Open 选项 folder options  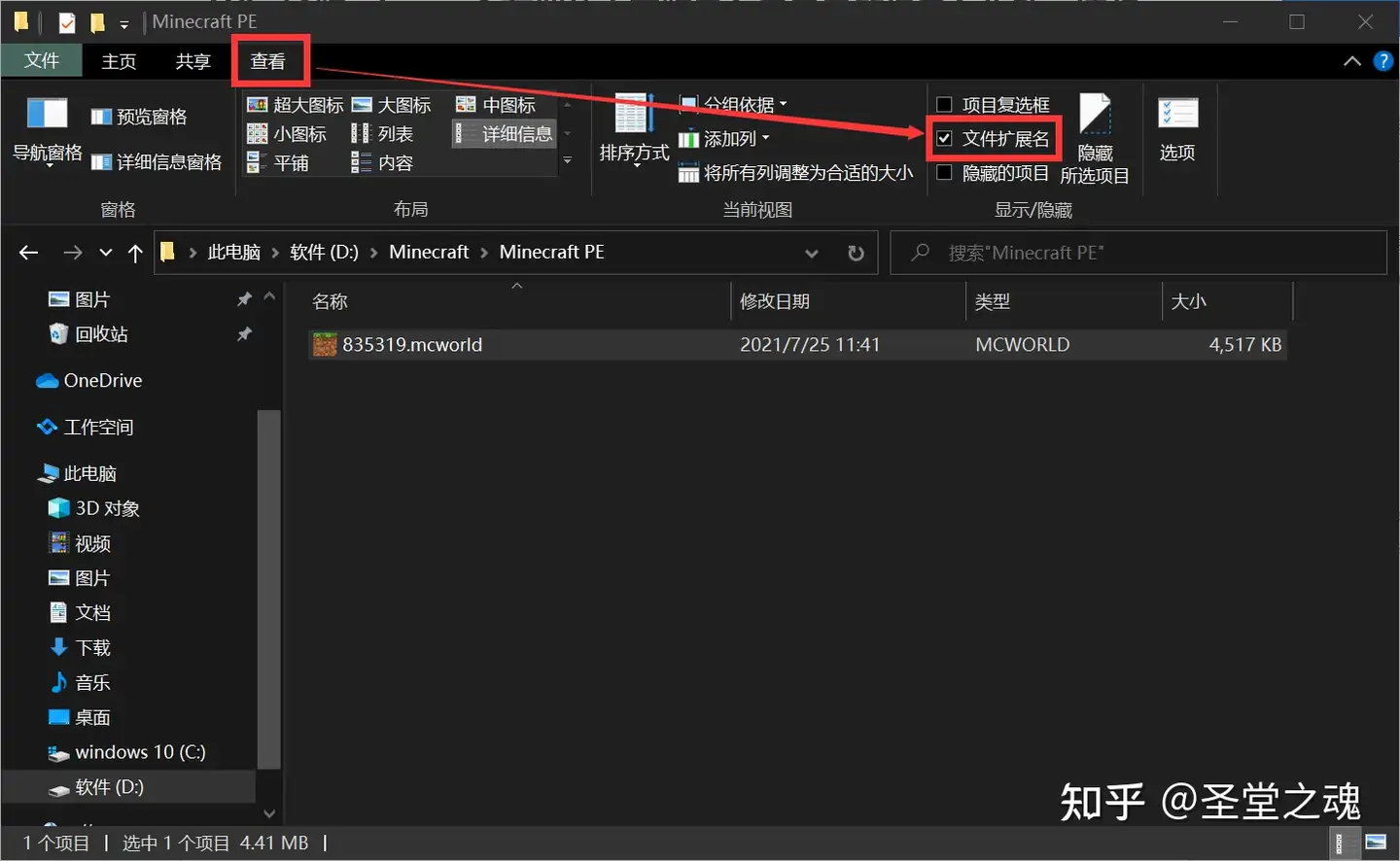click(x=1177, y=129)
